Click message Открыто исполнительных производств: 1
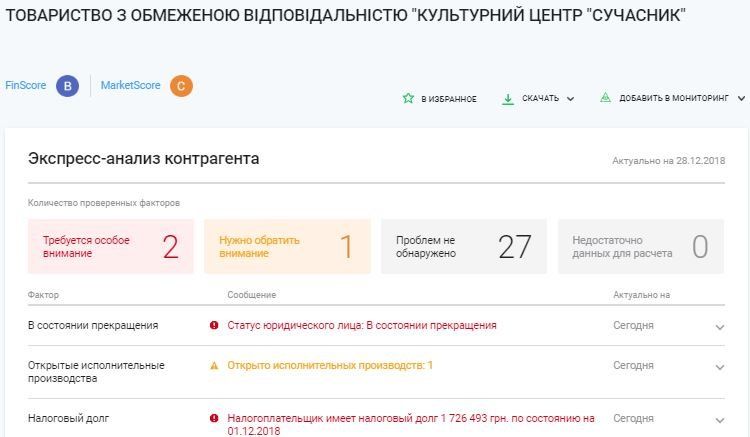The width and height of the screenshot is (750, 437). point(330,366)
